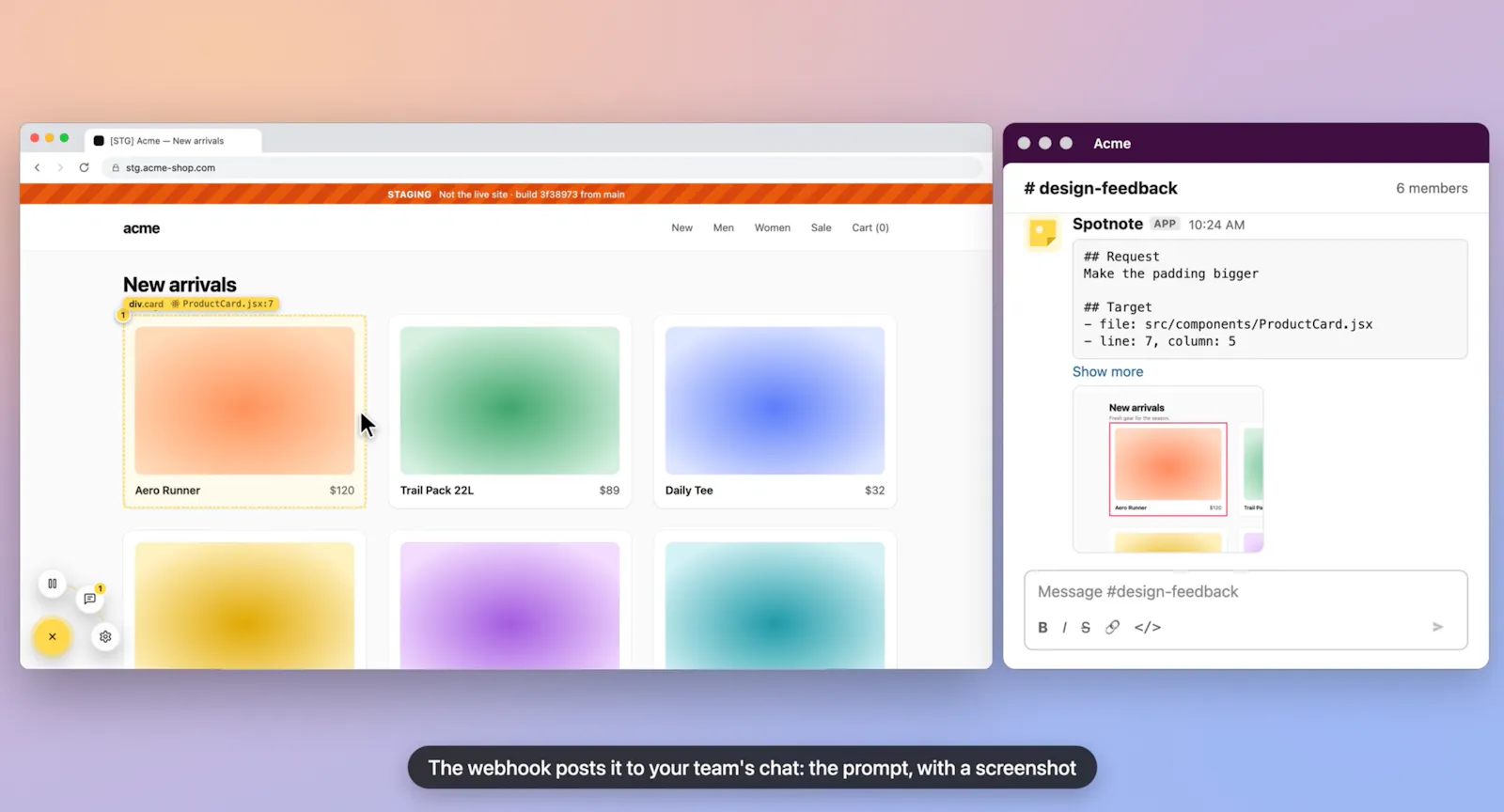This screenshot has height=812, width=1504.
Task: Click the 10:24 AM message timestamp
Action: click(x=1216, y=225)
